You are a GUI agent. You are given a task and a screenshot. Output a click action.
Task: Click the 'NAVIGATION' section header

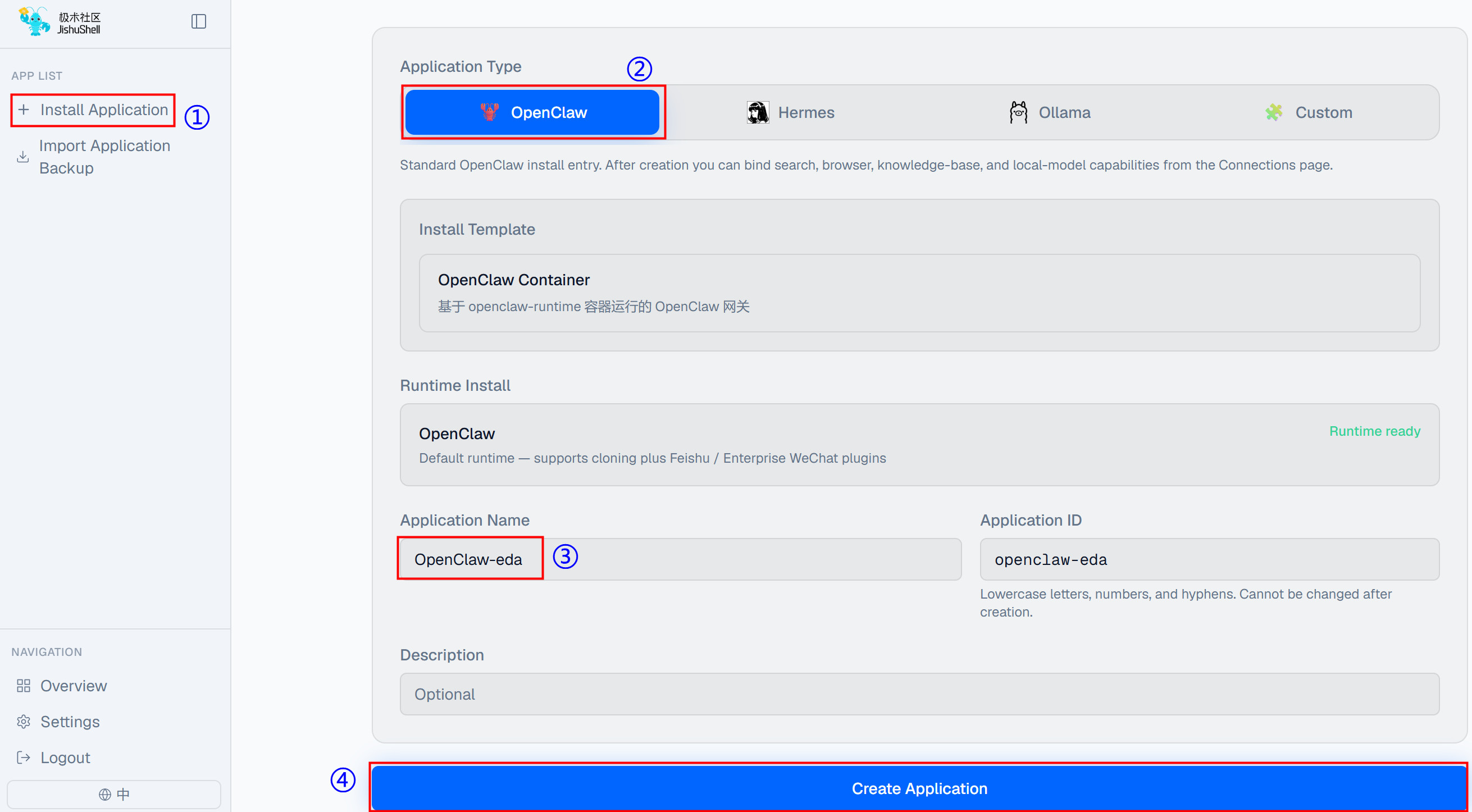pos(47,652)
